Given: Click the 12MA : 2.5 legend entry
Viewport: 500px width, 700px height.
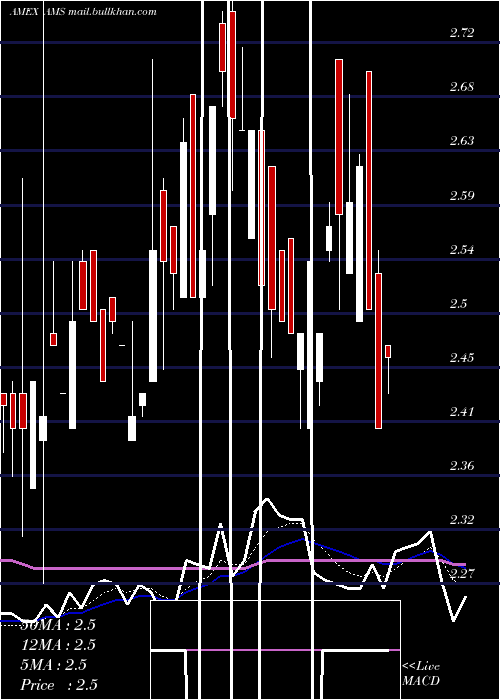Looking at the screenshot, I should 58,645.
